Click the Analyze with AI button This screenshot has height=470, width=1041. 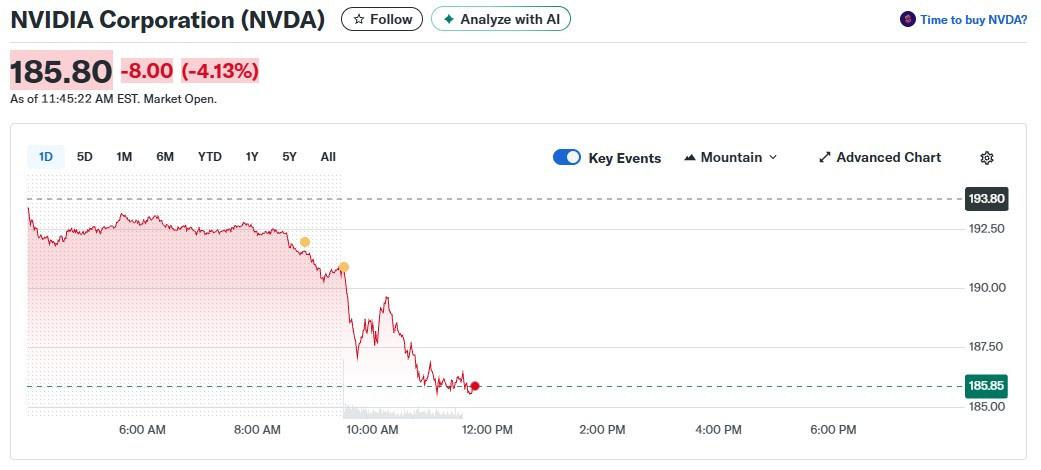(x=501, y=19)
